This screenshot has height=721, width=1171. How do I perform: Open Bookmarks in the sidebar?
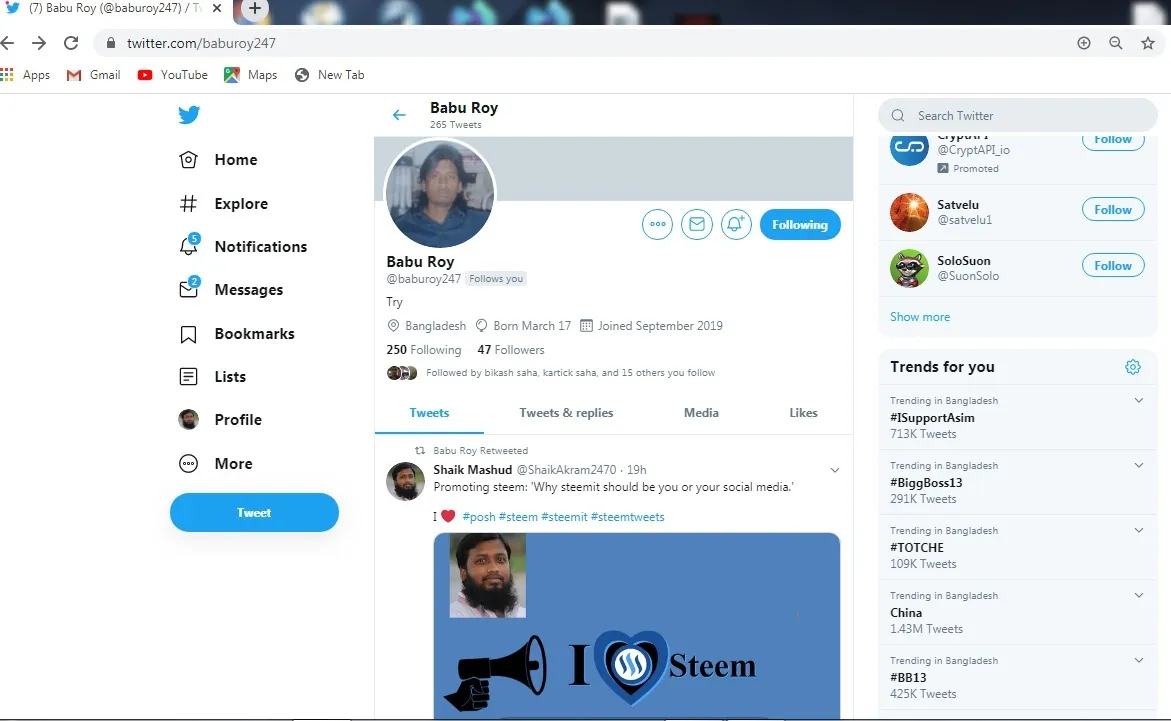point(237,334)
